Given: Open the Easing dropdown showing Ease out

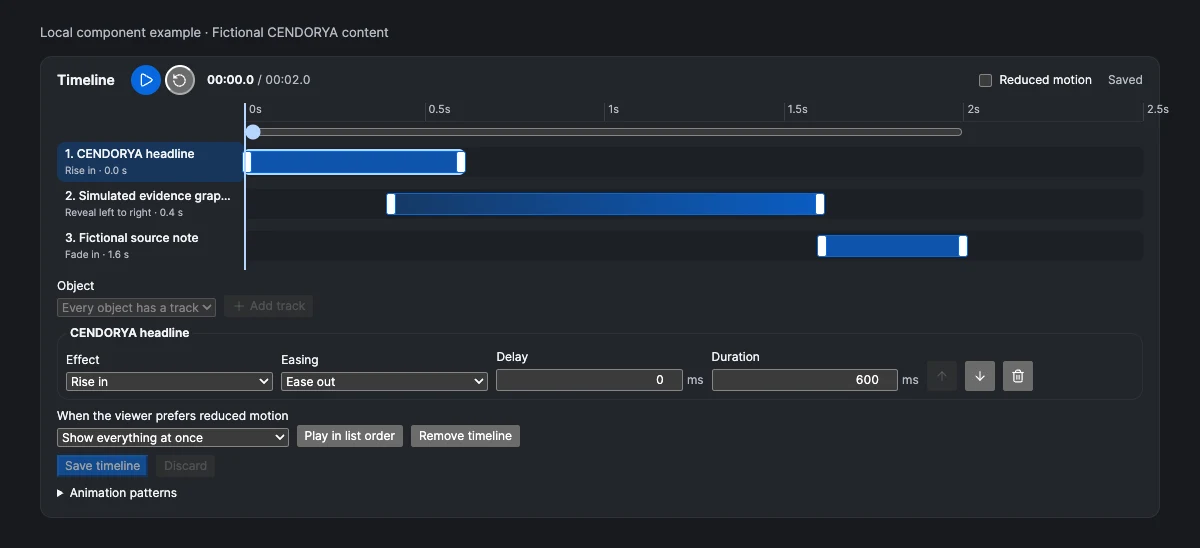Looking at the screenshot, I should (x=384, y=381).
